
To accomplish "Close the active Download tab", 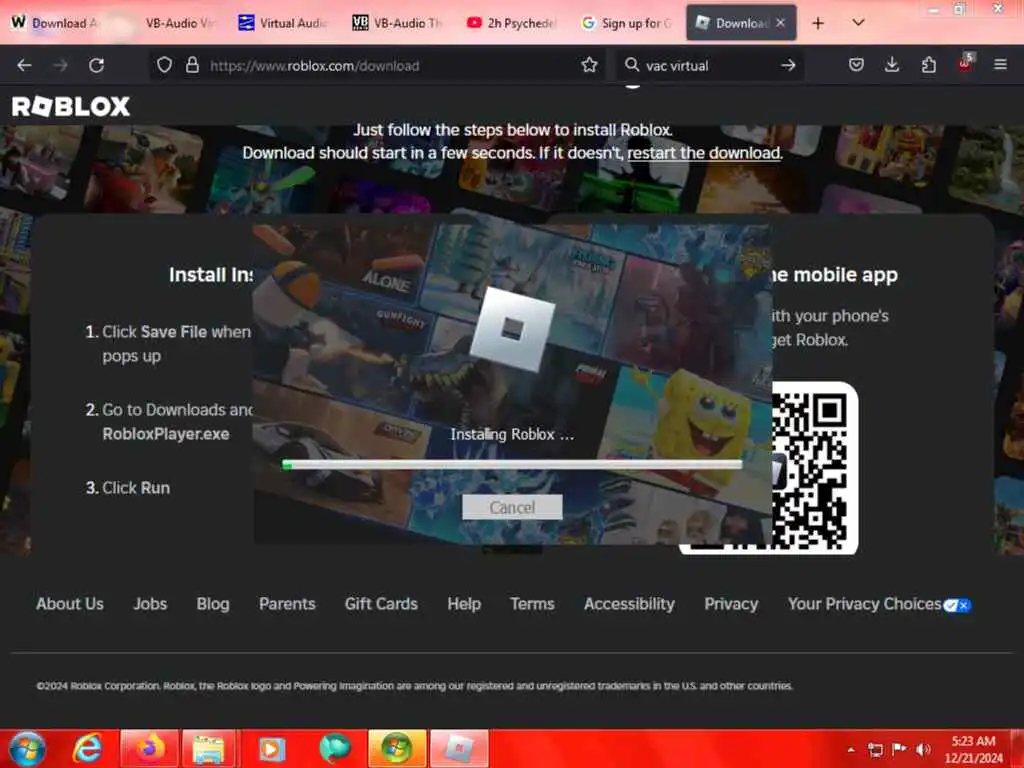I will pyautogui.click(x=780, y=23).
